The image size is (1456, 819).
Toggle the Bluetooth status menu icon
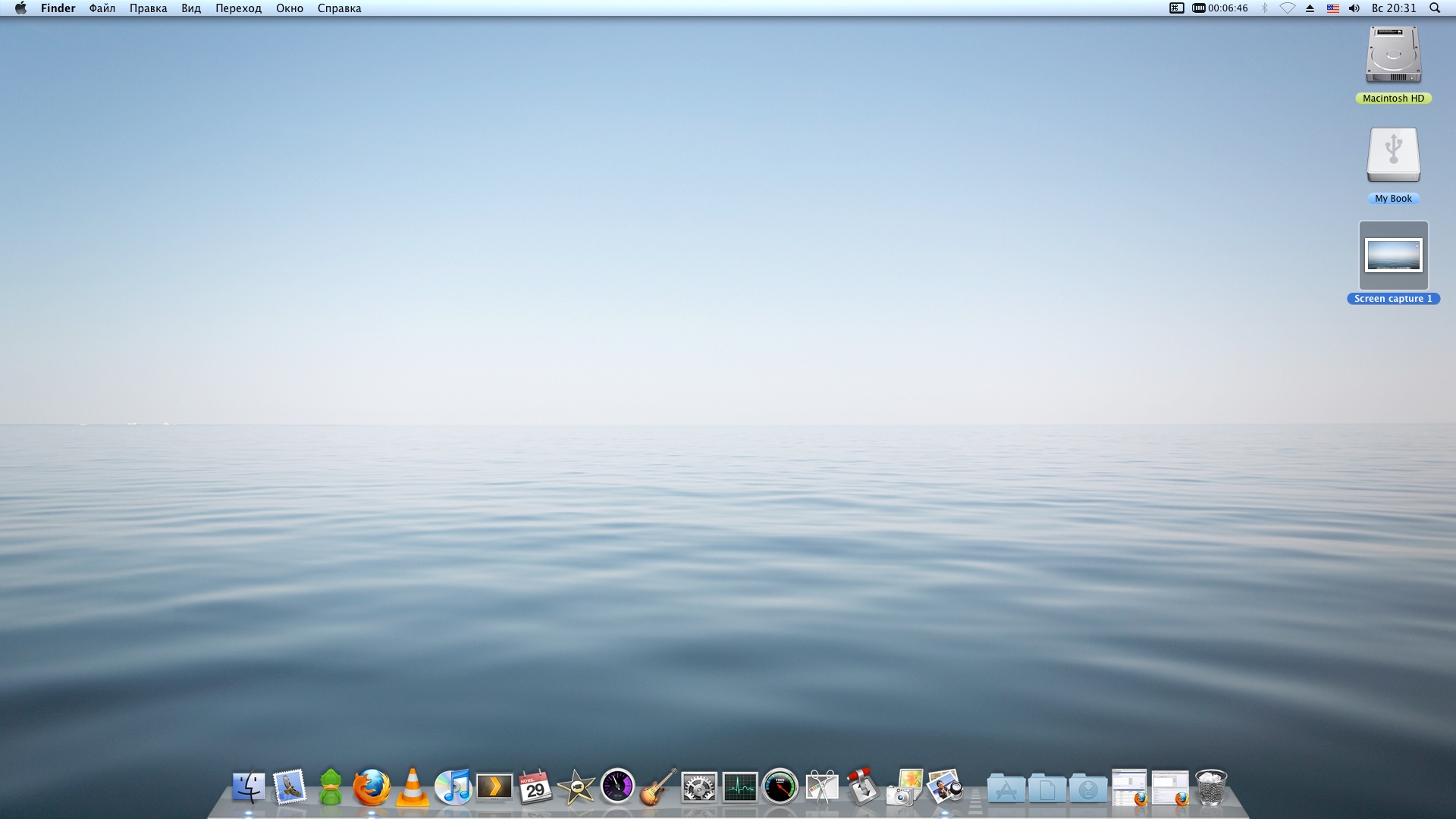(x=1264, y=8)
